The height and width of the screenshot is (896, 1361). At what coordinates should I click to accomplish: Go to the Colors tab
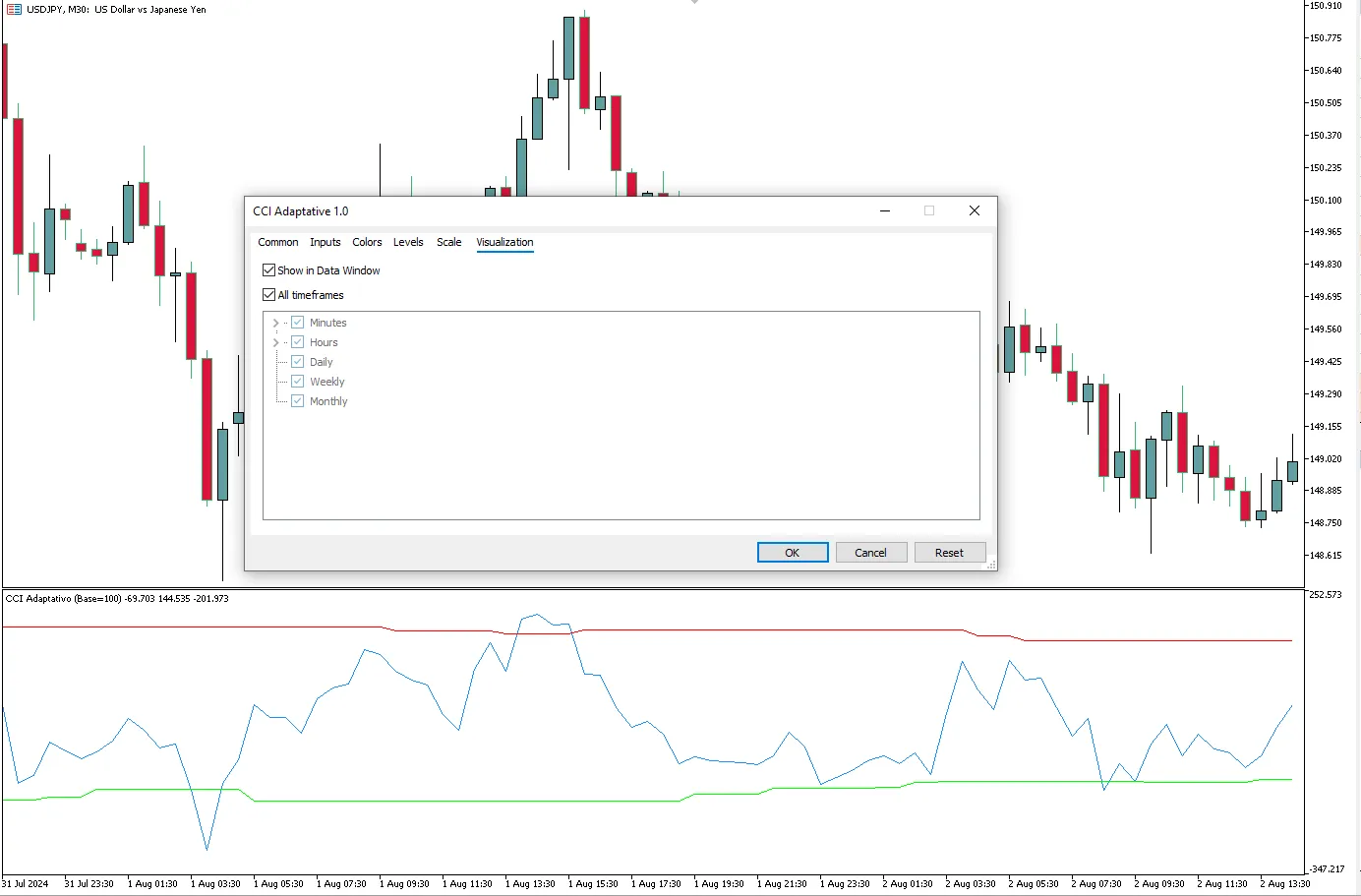click(x=367, y=242)
